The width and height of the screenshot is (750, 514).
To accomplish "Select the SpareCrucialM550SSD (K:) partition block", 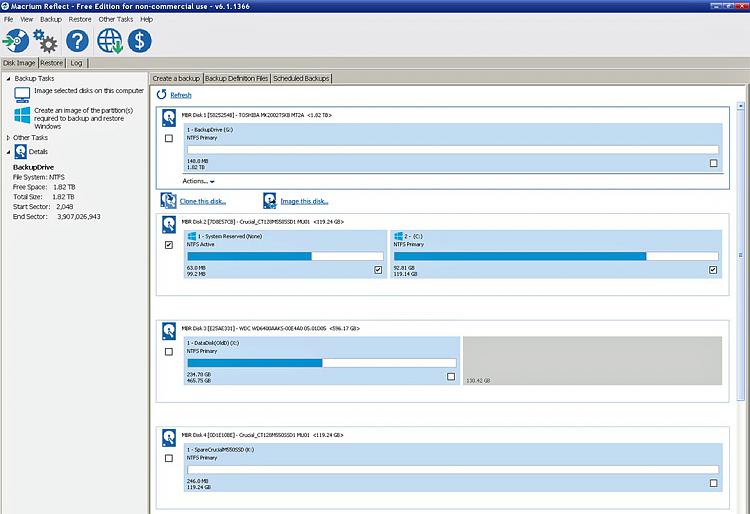I will click(453, 468).
